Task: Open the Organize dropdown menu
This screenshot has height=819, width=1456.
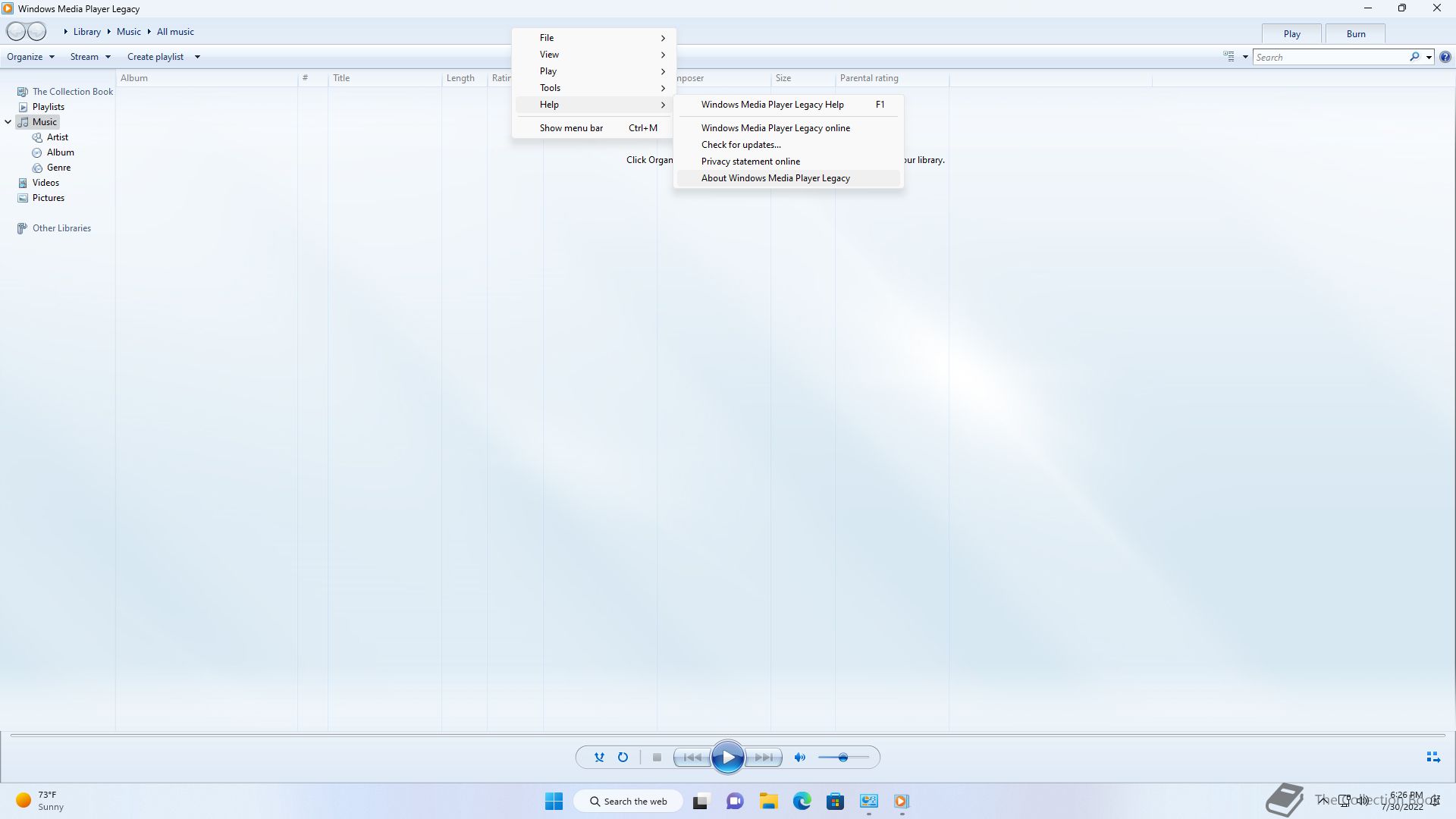Action: point(31,57)
